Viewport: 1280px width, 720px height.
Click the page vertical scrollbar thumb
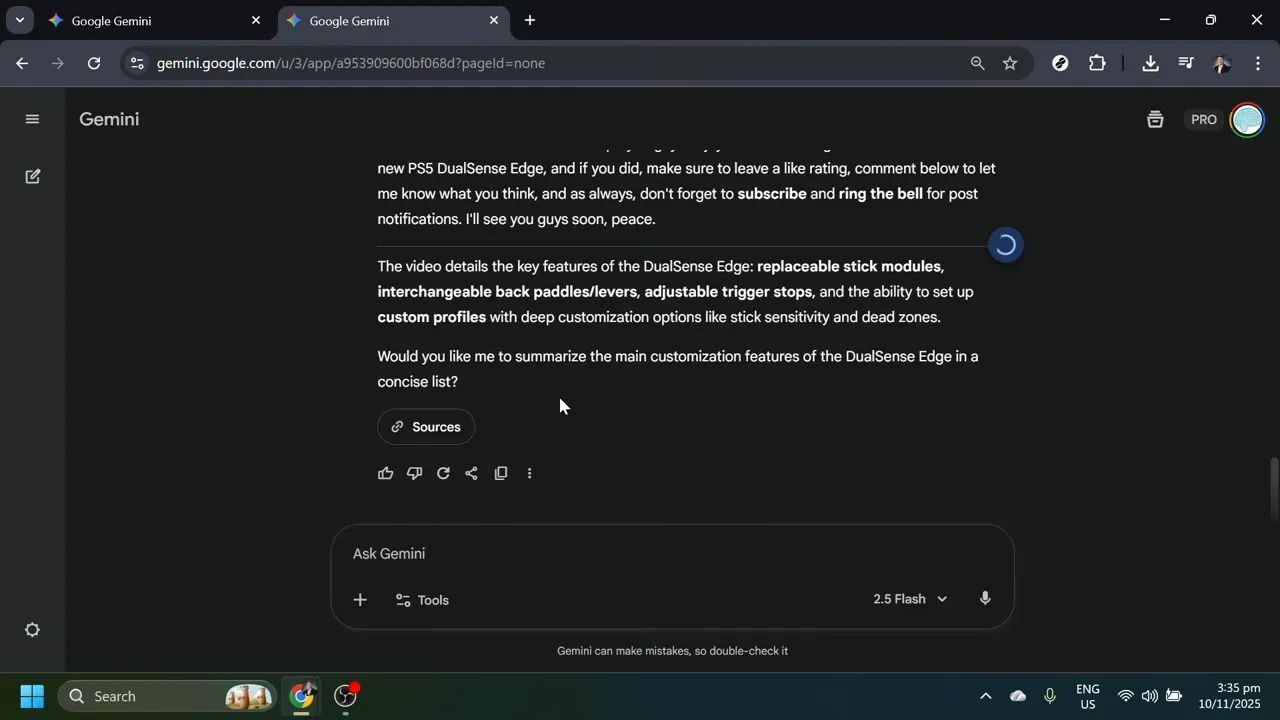1274,488
